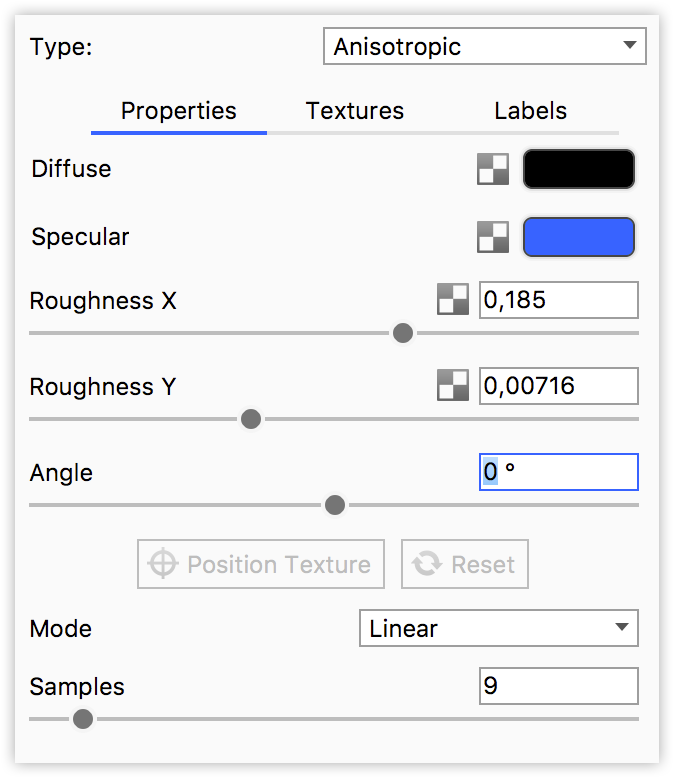Screen dimensions: 674x778
Task: Open the blue Specular color swatch
Action: (579, 237)
